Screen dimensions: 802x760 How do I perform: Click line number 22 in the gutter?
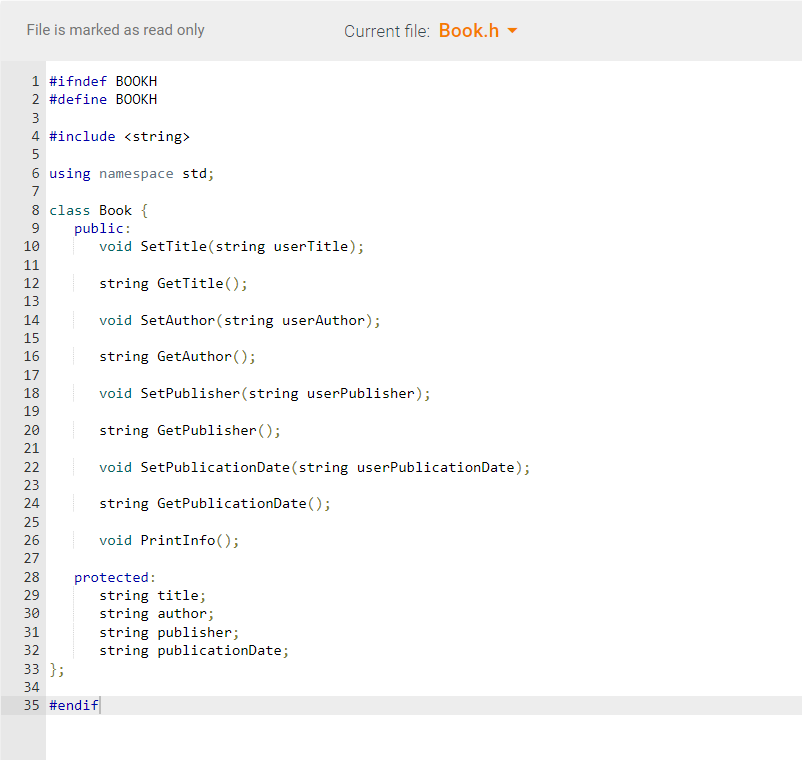(x=32, y=467)
